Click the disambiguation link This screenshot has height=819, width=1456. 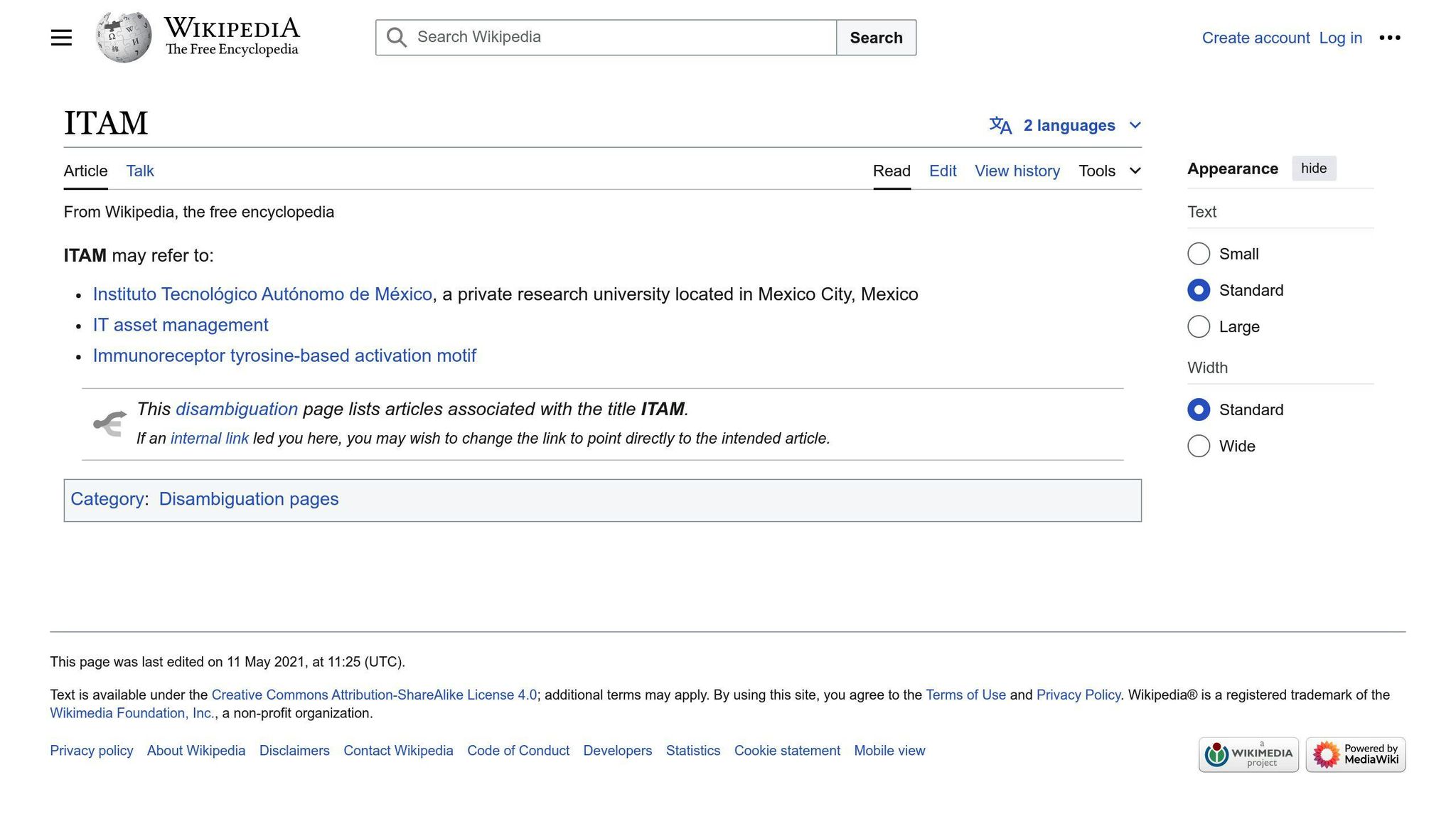pyautogui.click(x=237, y=409)
